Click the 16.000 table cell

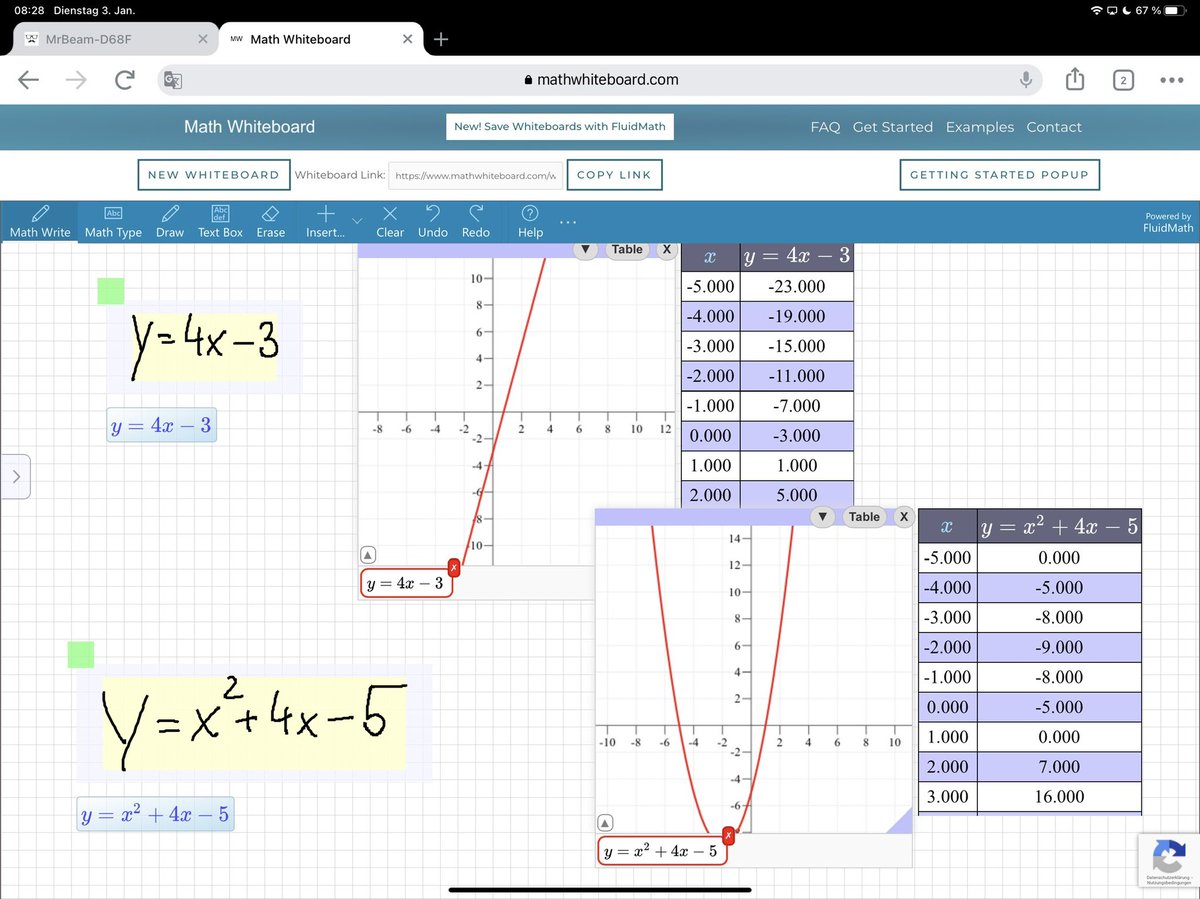pos(1059,797)
